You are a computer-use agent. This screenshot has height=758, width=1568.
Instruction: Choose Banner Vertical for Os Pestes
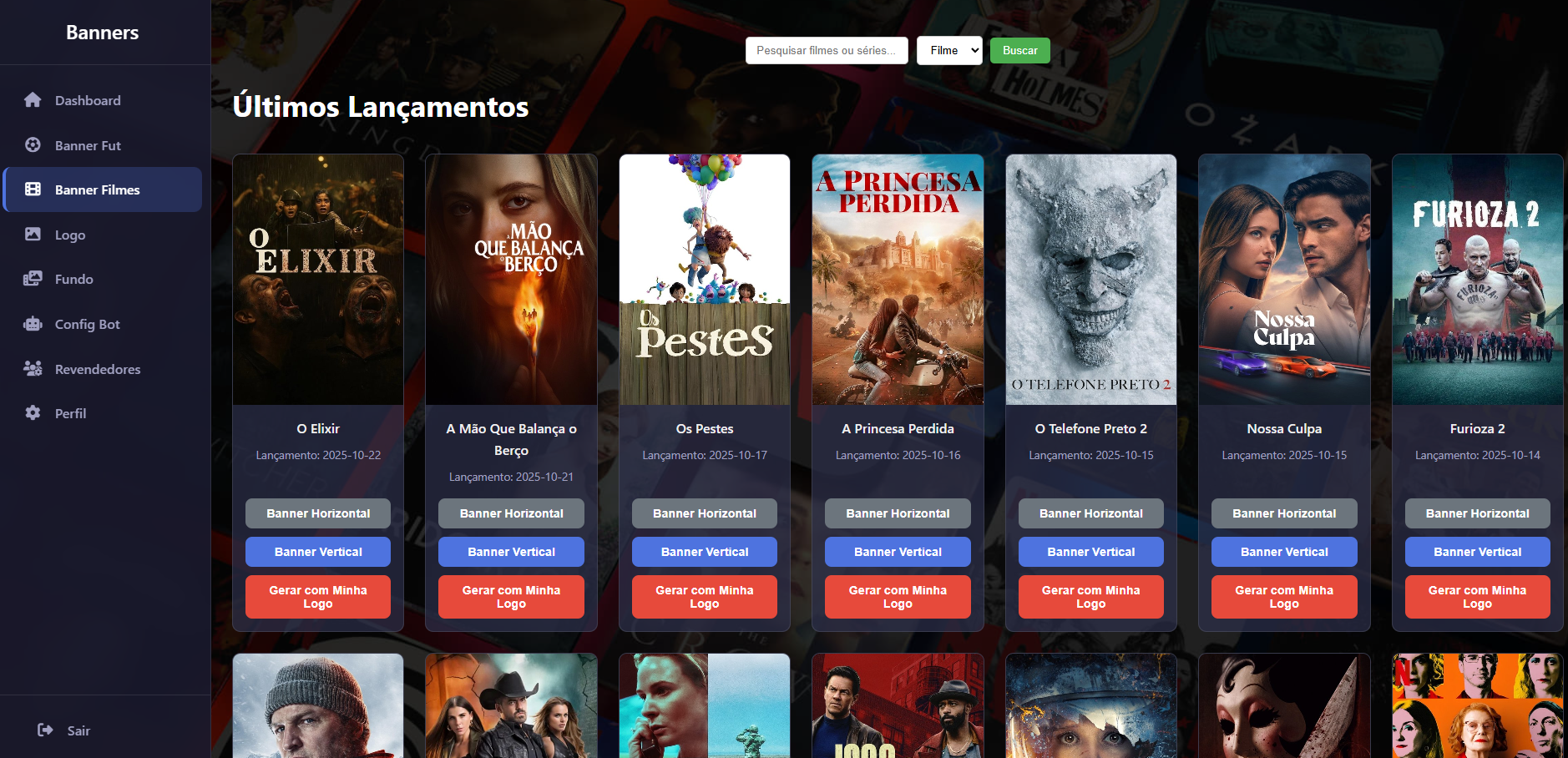pyautogui.click(x=705, y=552)
